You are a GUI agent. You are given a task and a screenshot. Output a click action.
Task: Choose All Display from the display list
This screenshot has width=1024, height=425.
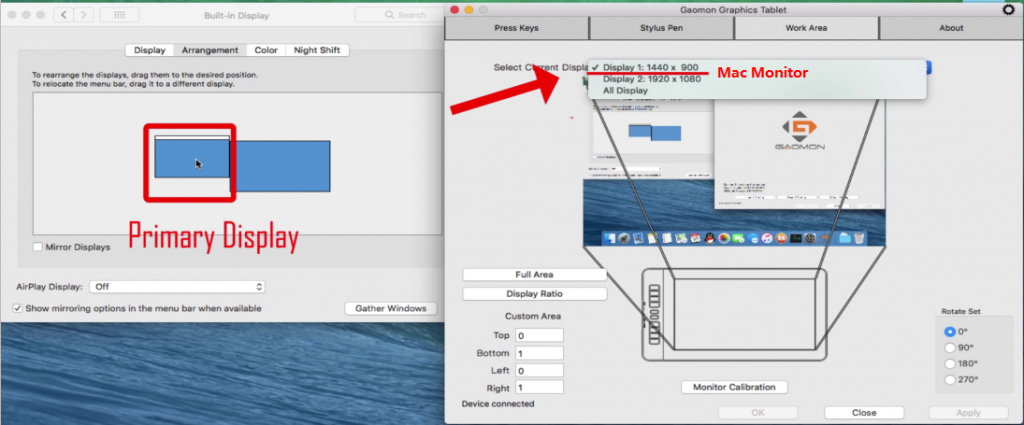tap(625, 91)
